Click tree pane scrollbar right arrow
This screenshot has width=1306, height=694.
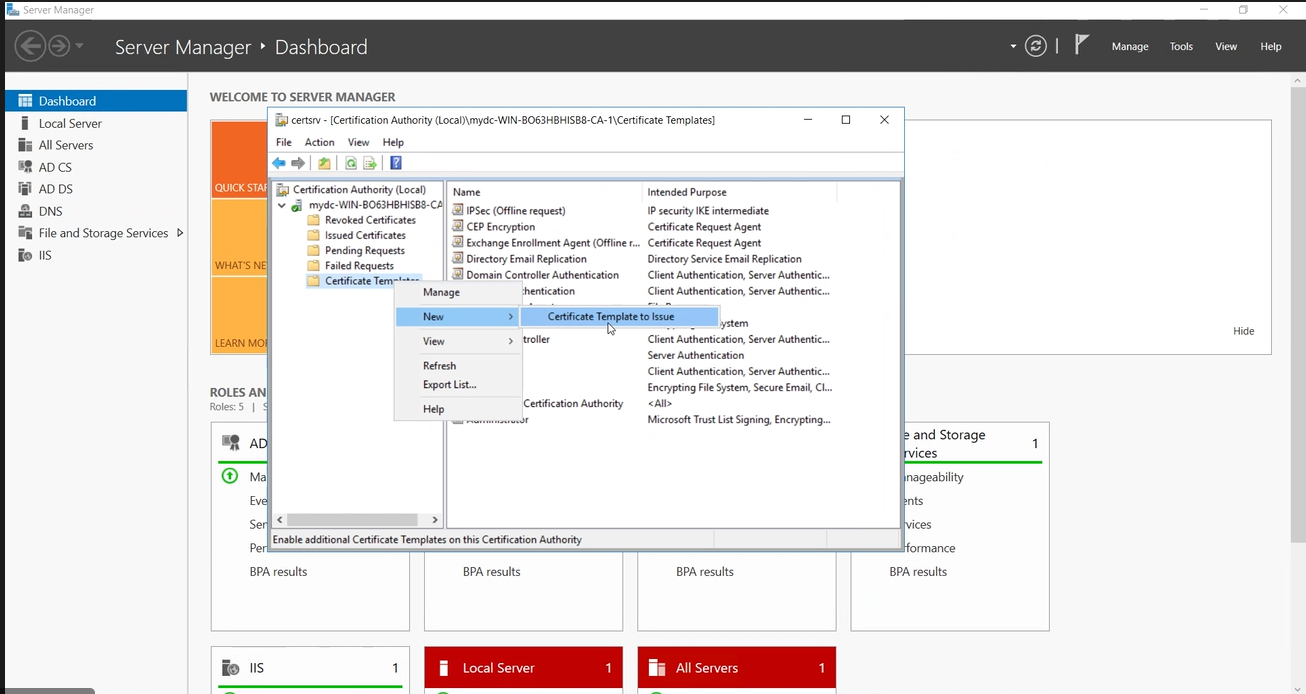[435, 520]
